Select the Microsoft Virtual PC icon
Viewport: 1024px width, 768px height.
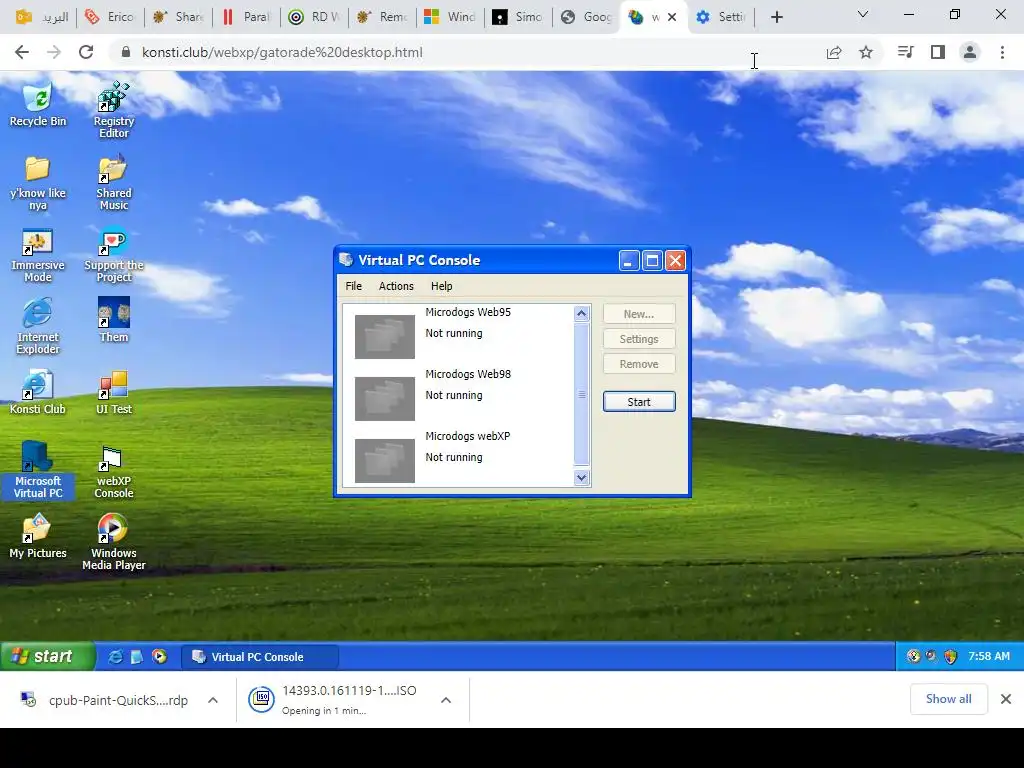coord(38,470)
